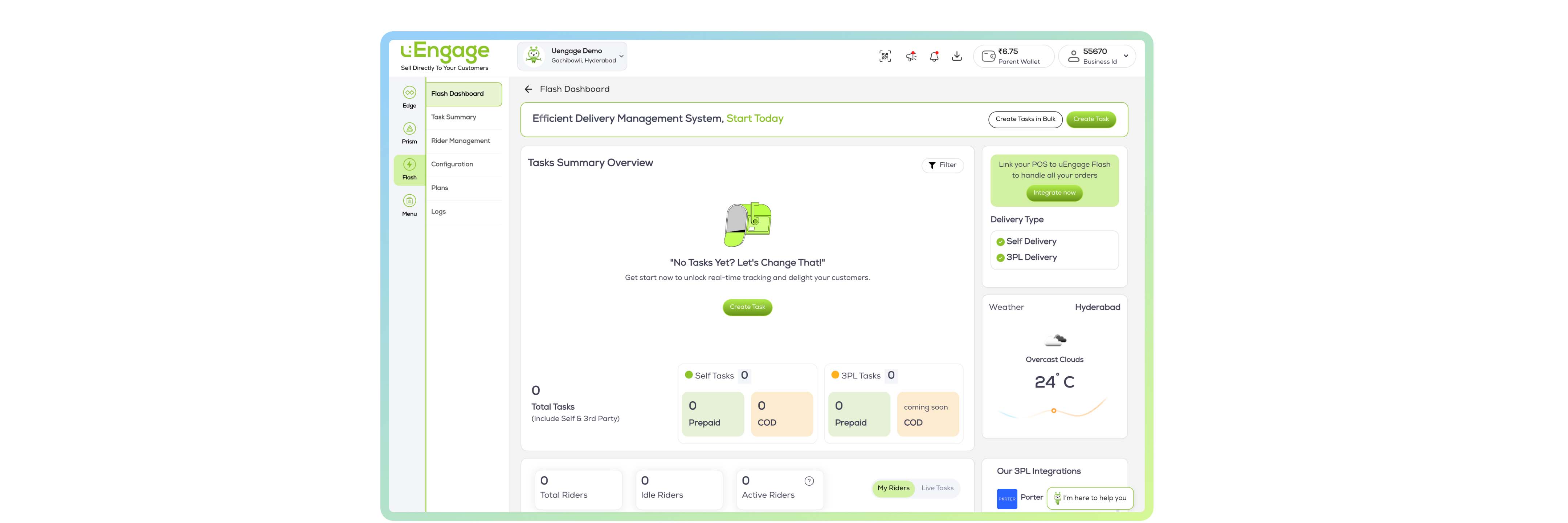The height and width of the screenshot is (523, 1568).
Task: Click the download icon in header
Action: pyautogui.click(x=957, y=57)
